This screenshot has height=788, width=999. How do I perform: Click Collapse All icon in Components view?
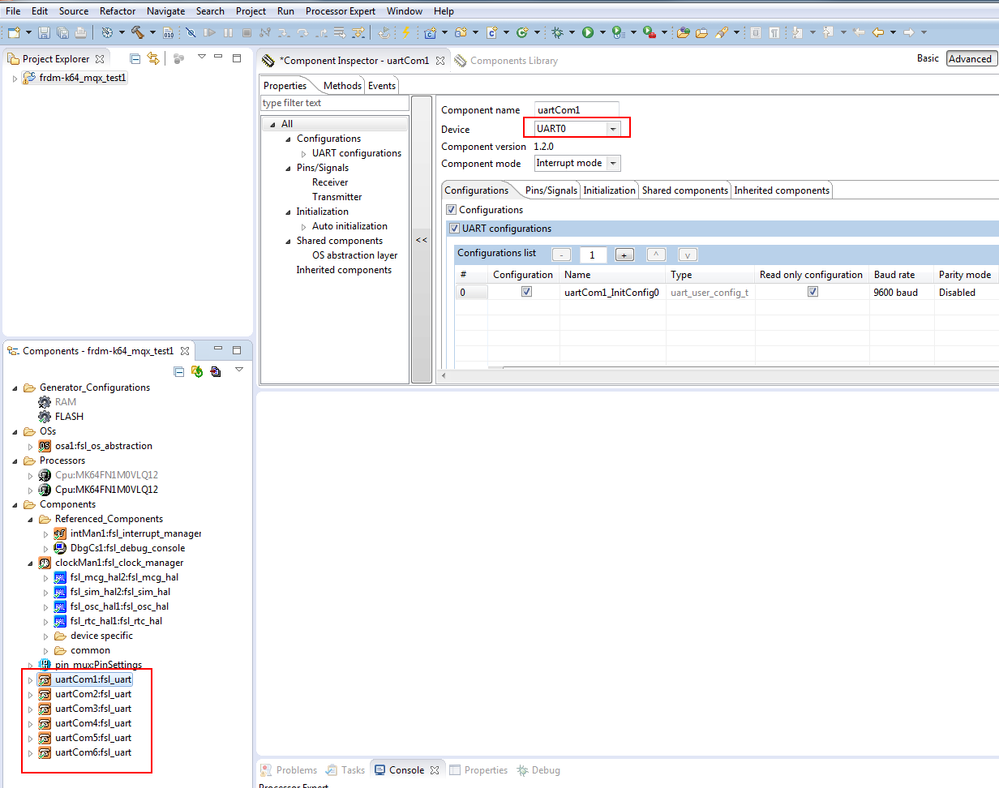[179, 371]
